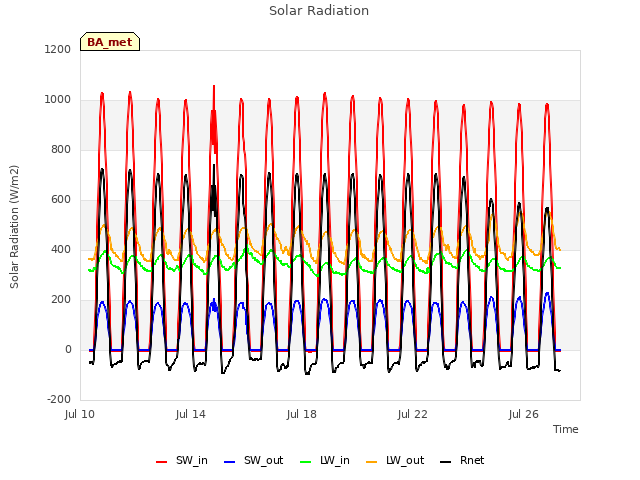Click the tallest red SW_in spike peak
Viewport: 640px width, 480px height.
tap(214, 87)
